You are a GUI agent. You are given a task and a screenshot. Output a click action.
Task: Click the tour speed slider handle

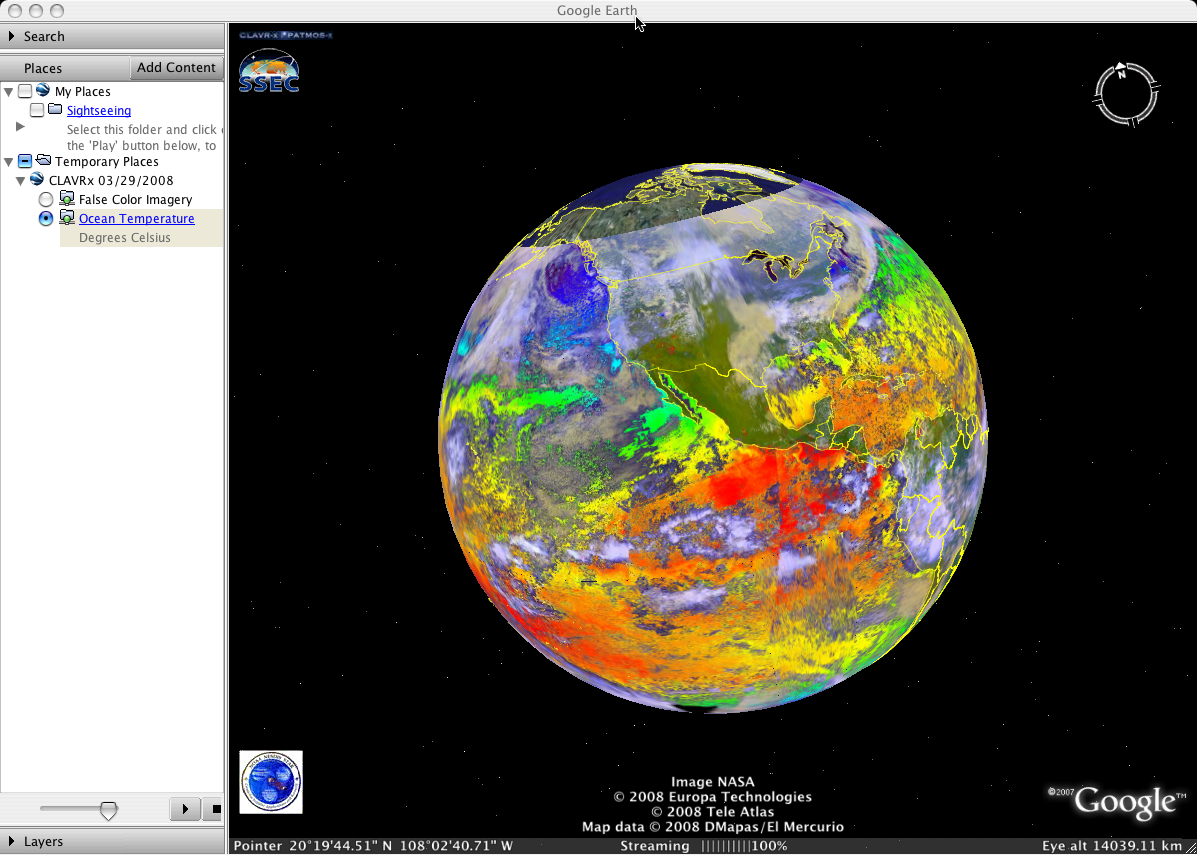coord(109,810)
